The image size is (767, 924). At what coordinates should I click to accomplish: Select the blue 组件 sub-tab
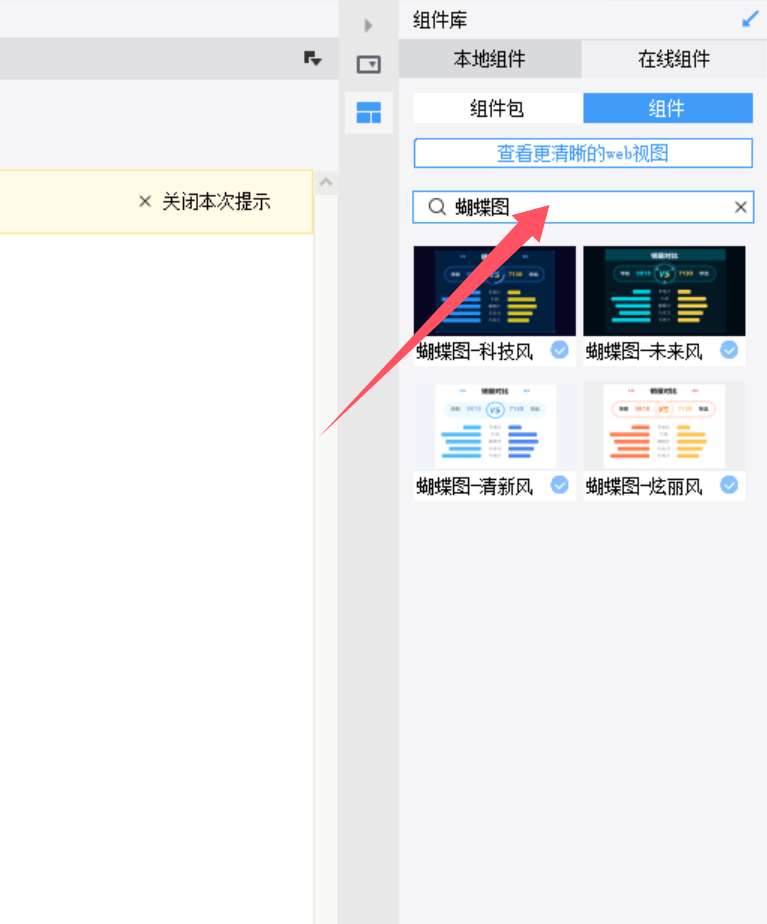point(668,108)
